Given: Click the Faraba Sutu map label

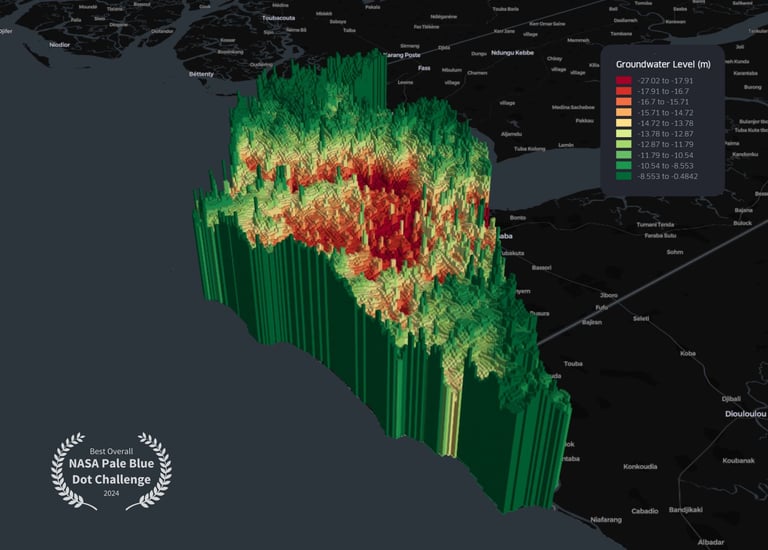Looking at the screenshot, I should (x=660, y=236).
